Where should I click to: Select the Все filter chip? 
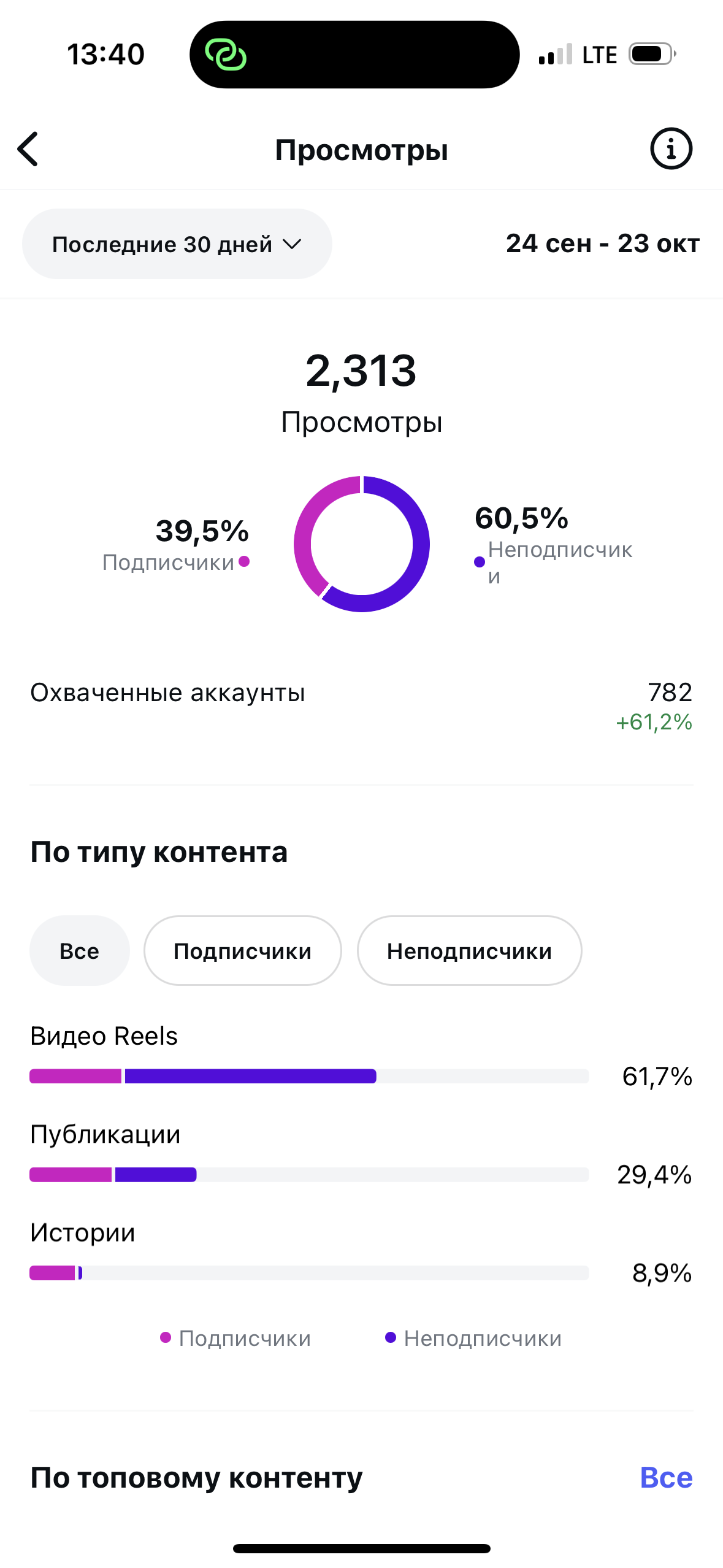tap(80, 951)
